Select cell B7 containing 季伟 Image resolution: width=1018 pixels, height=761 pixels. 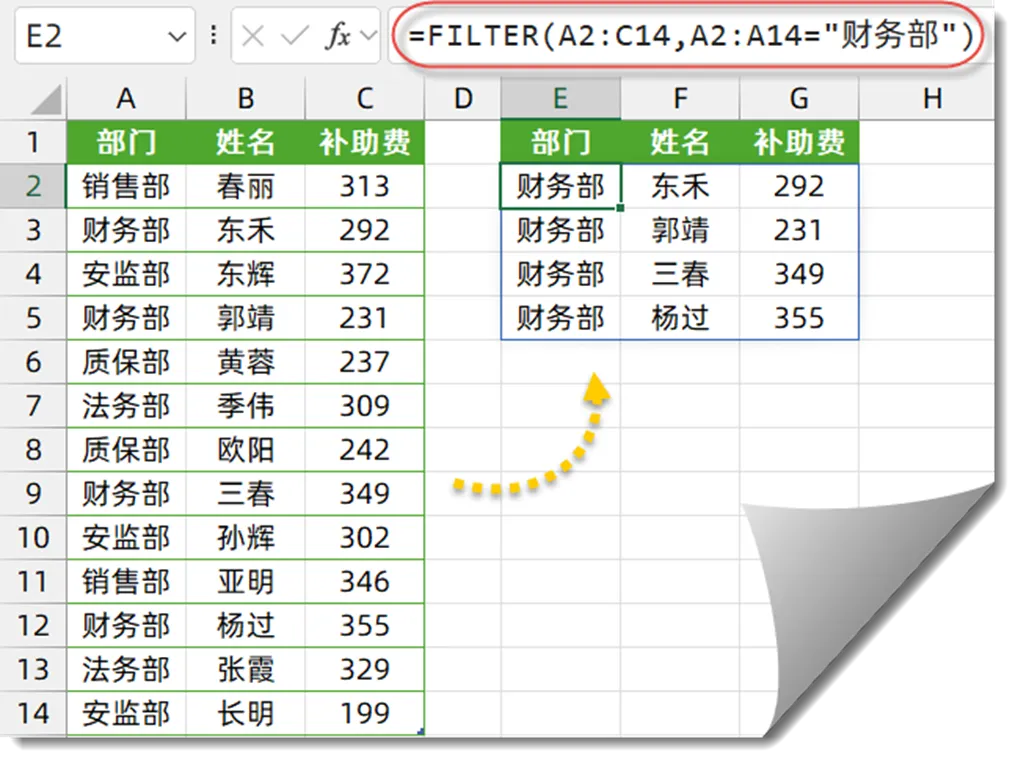coord(245,406)
